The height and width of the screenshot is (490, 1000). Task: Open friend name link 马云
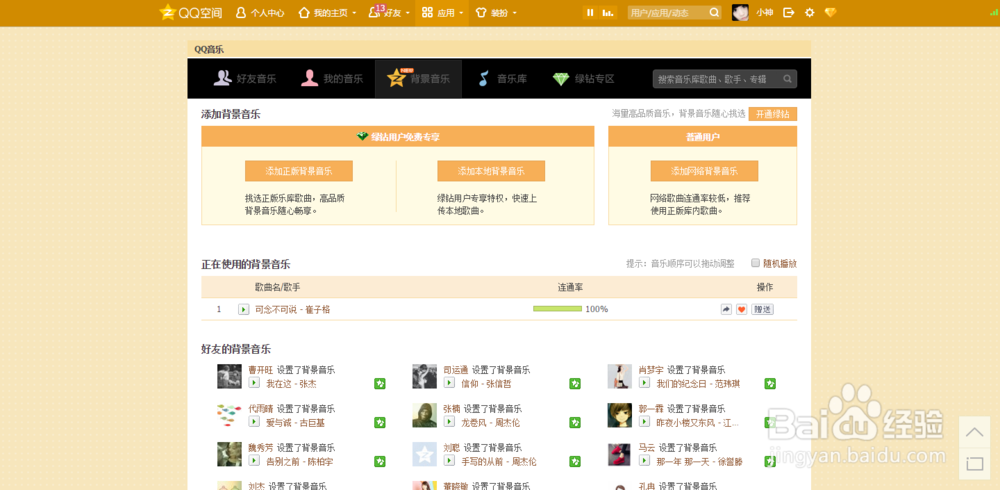pyautogui.click(x=647, y=448)
